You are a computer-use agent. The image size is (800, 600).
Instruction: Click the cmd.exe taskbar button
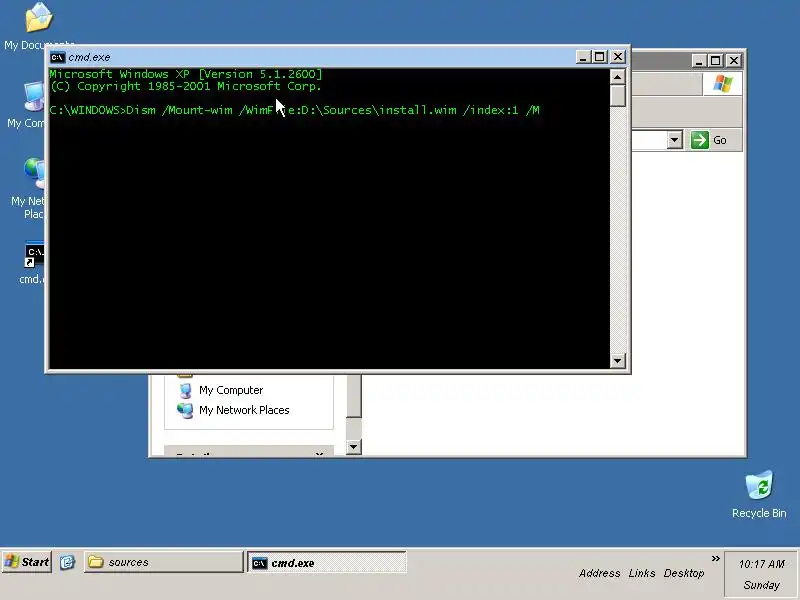pyautogui.click(x=327, y=563)
